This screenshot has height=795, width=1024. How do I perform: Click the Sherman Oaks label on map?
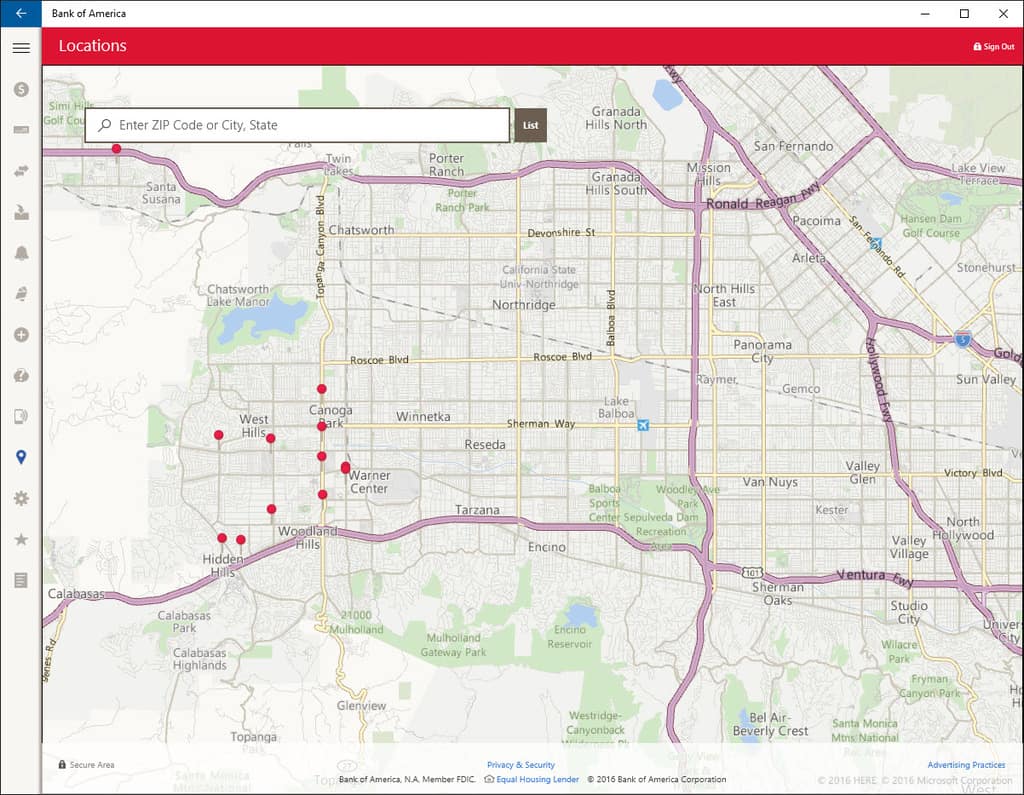coord(778,593)
